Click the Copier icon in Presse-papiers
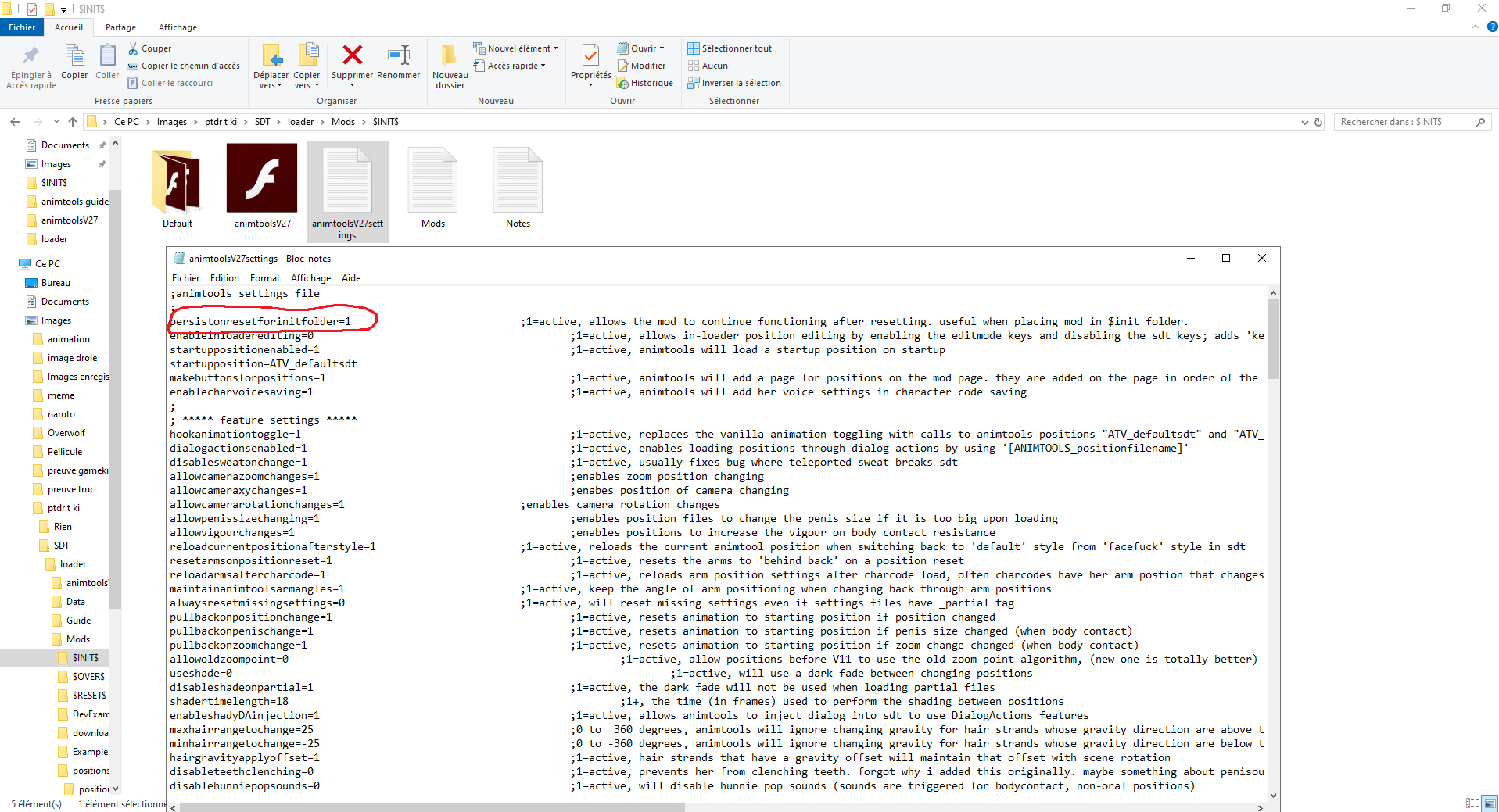This screenshot has height=812, width=1499. point(74,55)
